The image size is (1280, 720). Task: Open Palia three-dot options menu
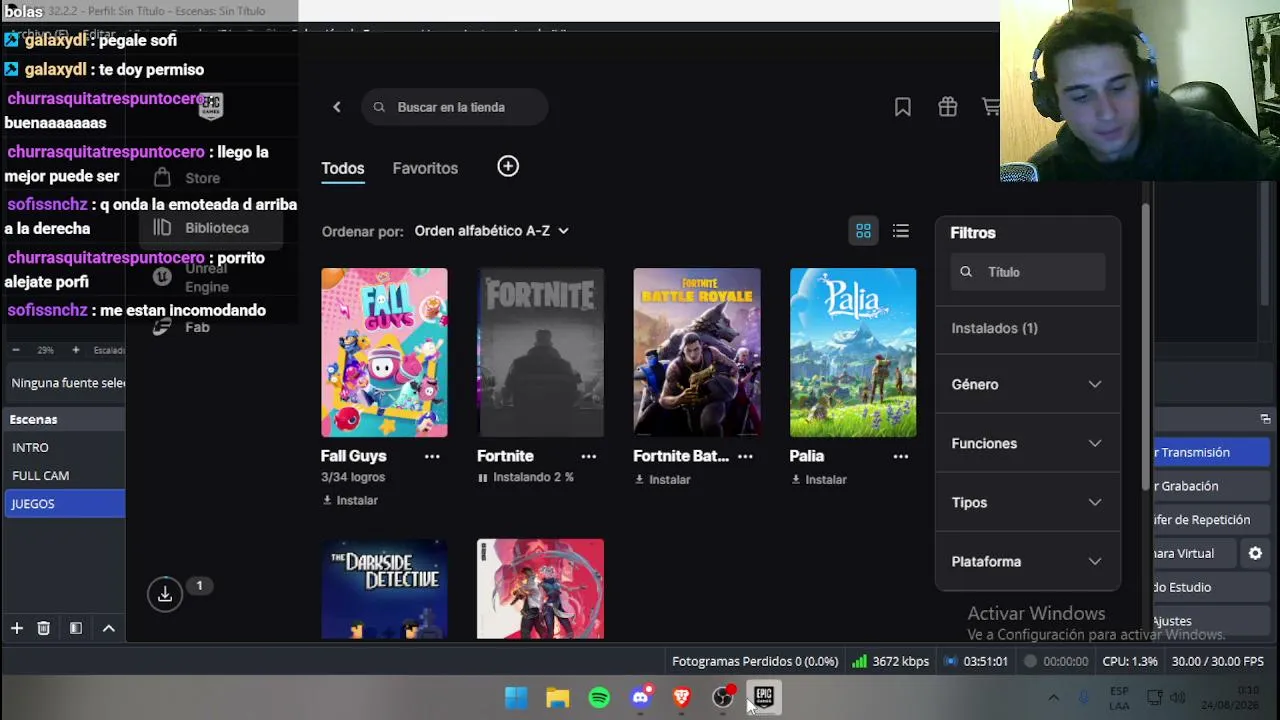[901, 456]
